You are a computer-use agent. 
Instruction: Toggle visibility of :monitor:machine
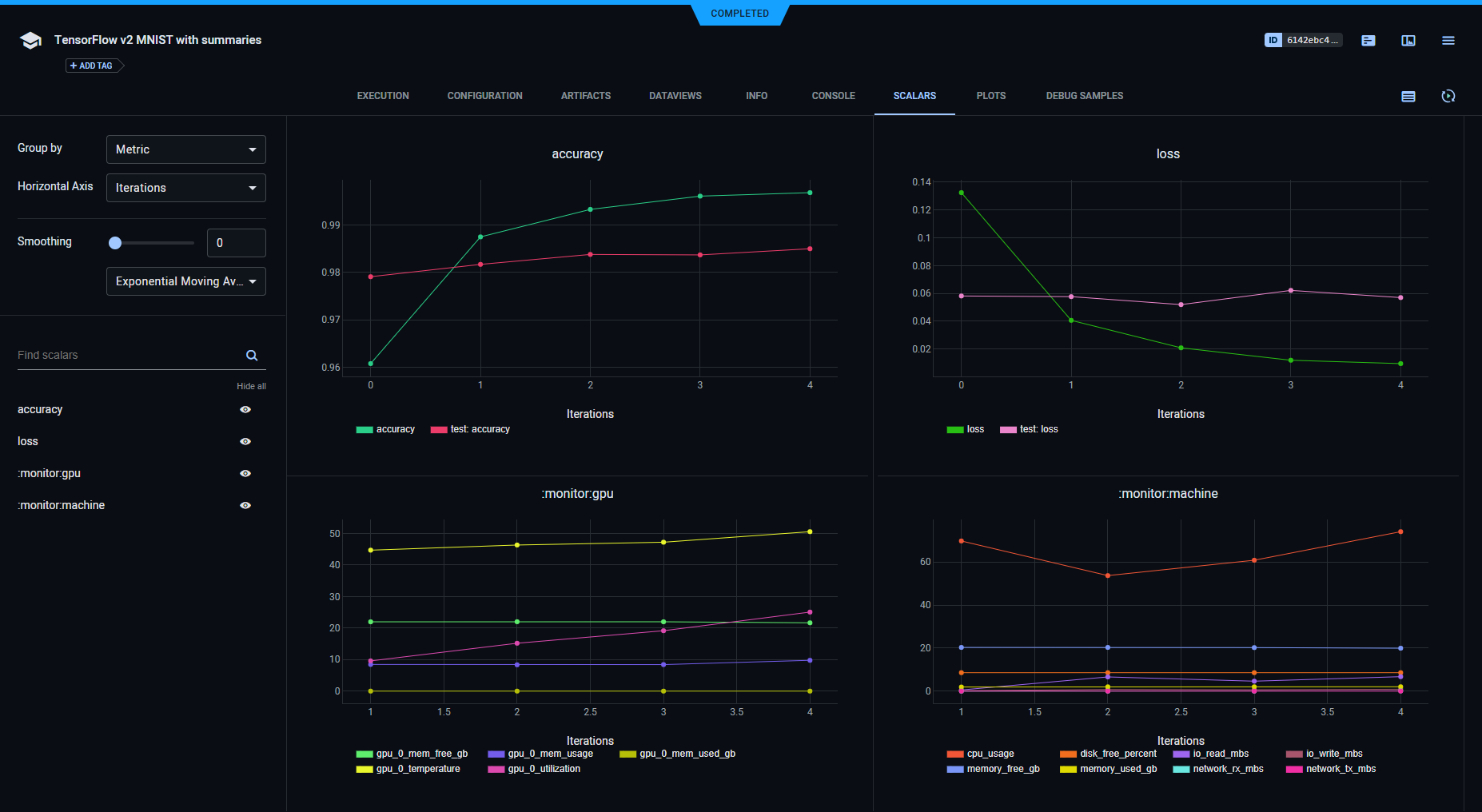[245, 505]
